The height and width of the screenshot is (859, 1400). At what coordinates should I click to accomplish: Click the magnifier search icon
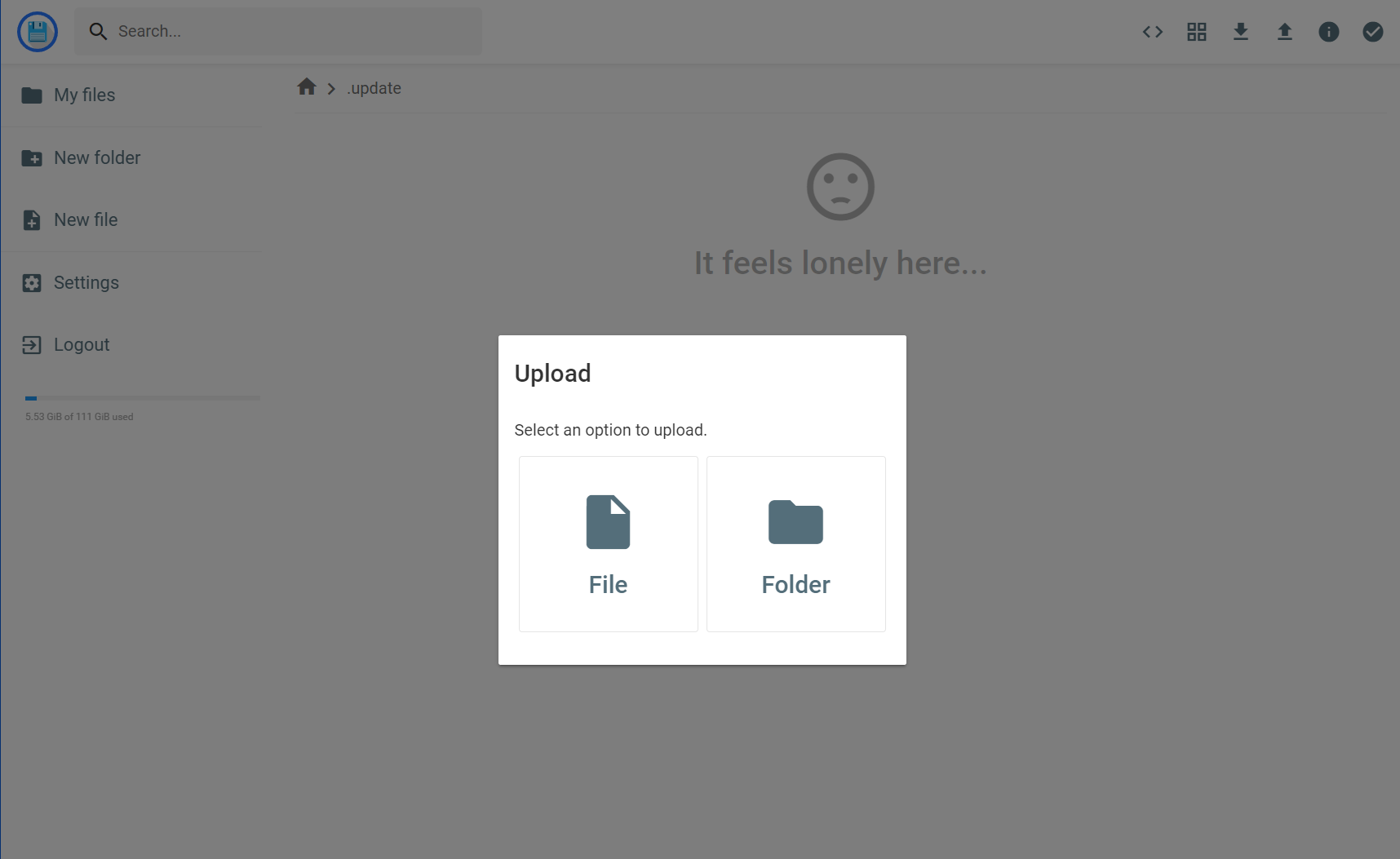tap(98, 32)
